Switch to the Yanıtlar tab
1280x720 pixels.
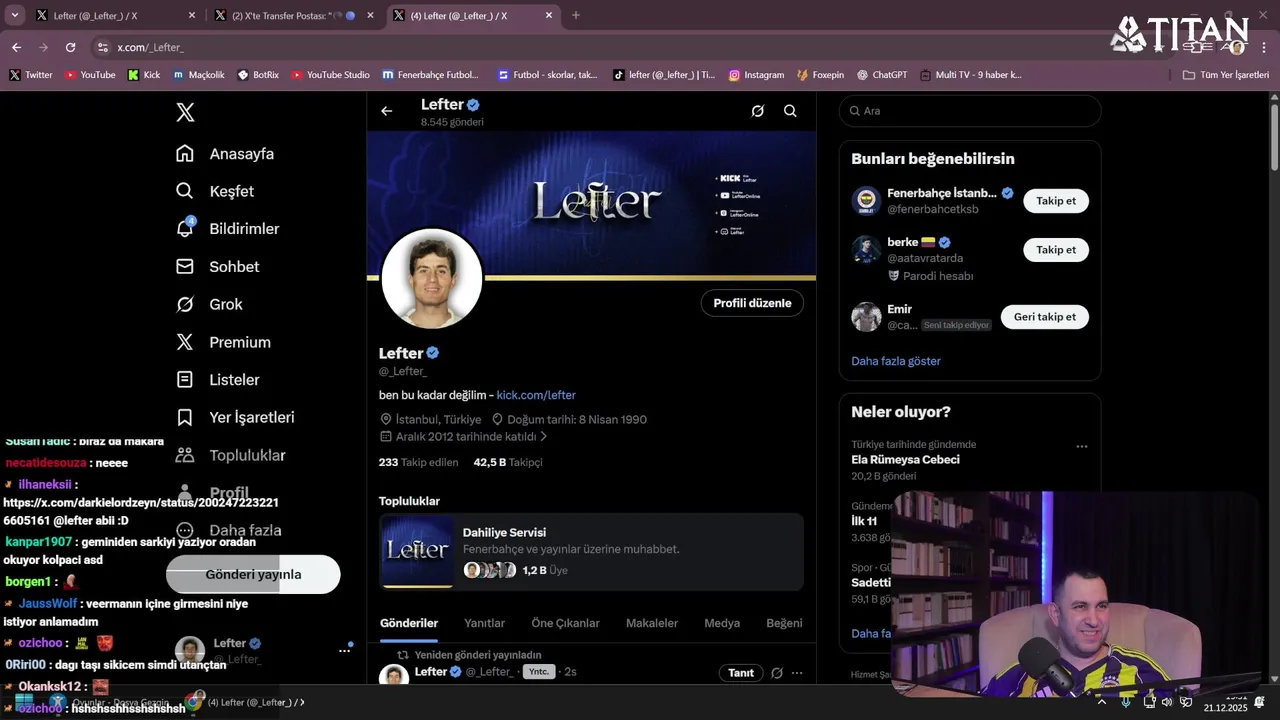pyautogui.click(x=484, y=623)
